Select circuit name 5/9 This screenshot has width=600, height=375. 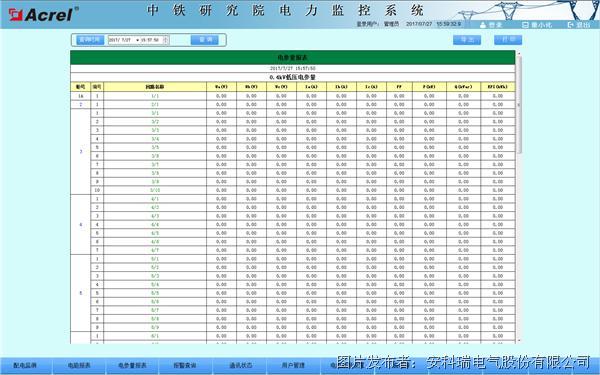[x=155, y=328]
